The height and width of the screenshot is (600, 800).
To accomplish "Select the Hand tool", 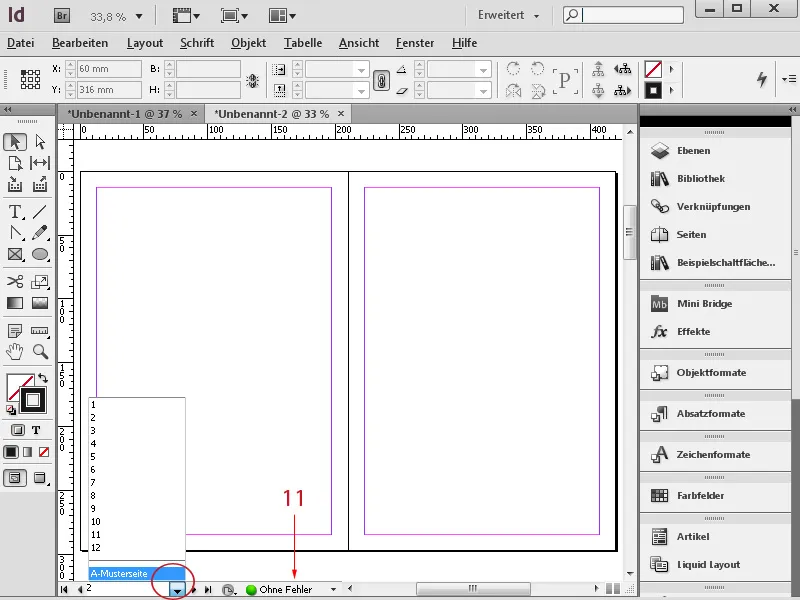I will [x=15, y=352].
